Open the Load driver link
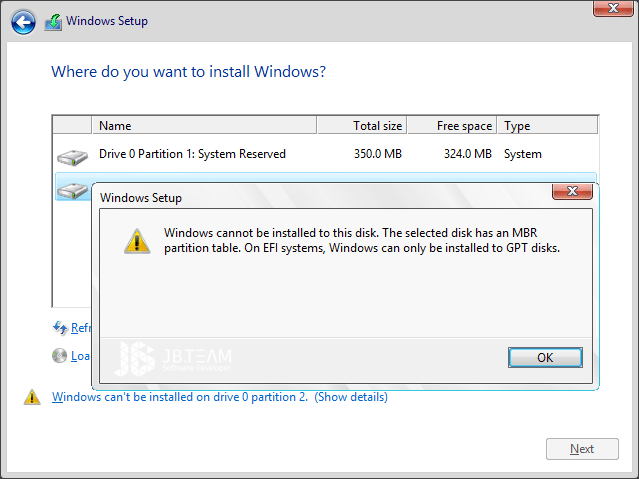639x479 pixels. click(x=81, y=355)
